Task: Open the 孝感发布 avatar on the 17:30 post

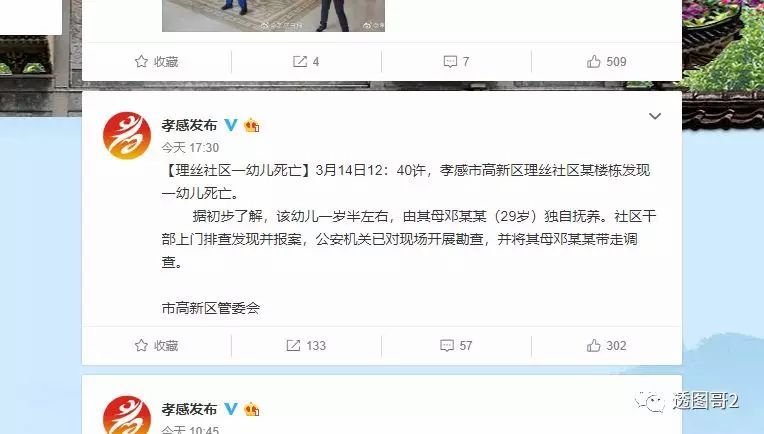Action: [127, 135]
